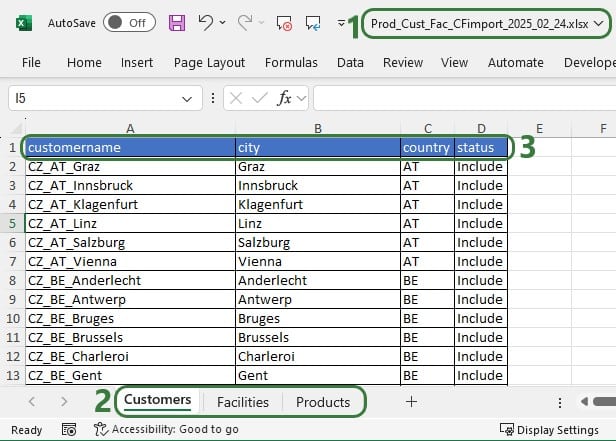This screenshot has height=441, width=616.
Task: Click horizontal scrollbar left arrow
Action: click(x=585, y=401)
